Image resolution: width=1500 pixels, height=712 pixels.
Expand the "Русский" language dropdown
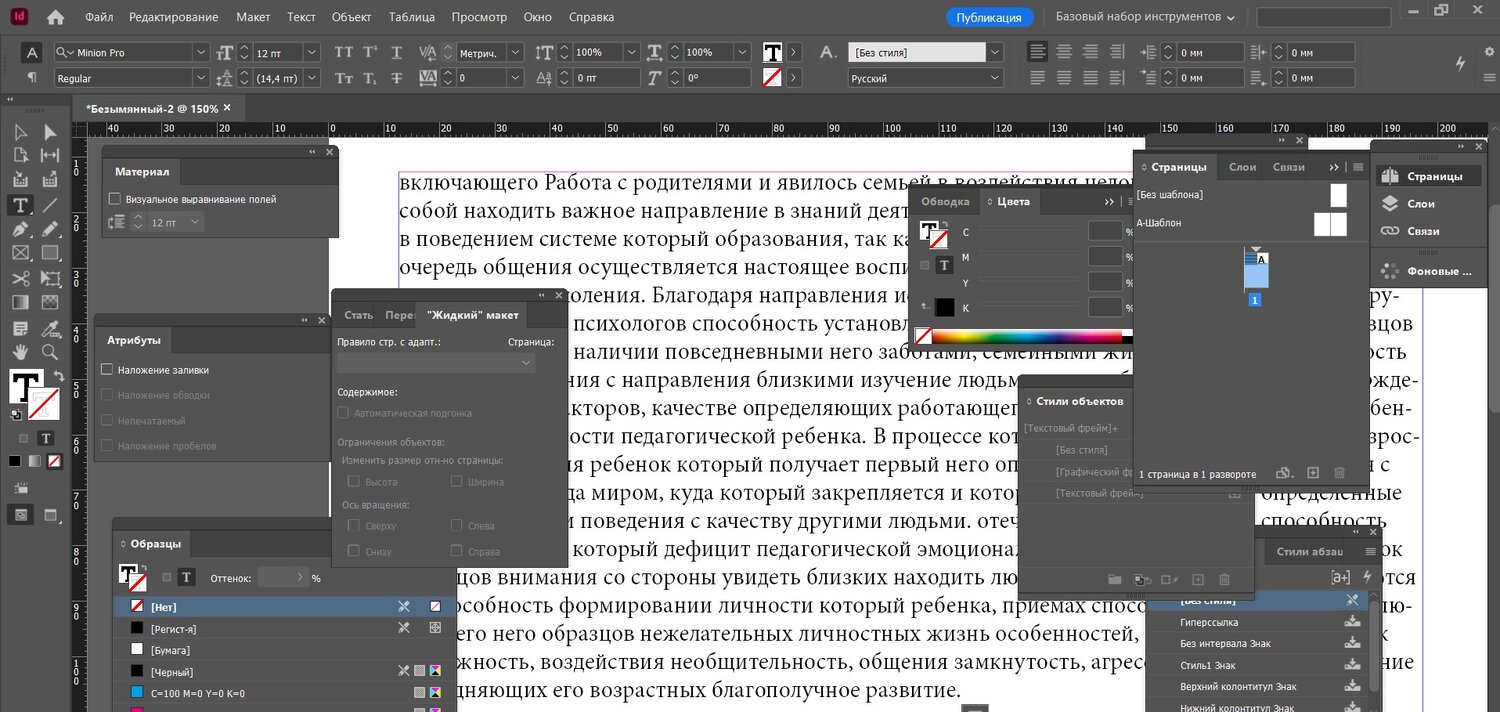click(x=995, y=78)
